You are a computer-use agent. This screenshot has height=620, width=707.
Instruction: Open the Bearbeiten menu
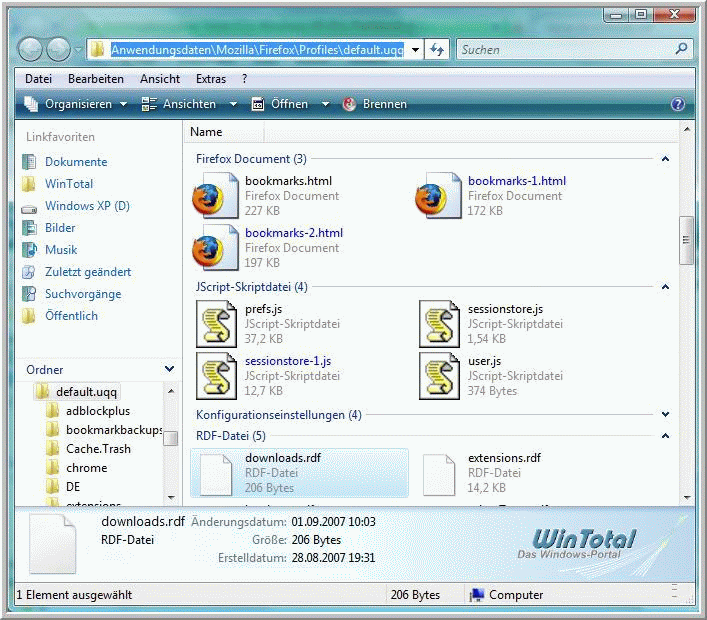[x=96, y=79]
